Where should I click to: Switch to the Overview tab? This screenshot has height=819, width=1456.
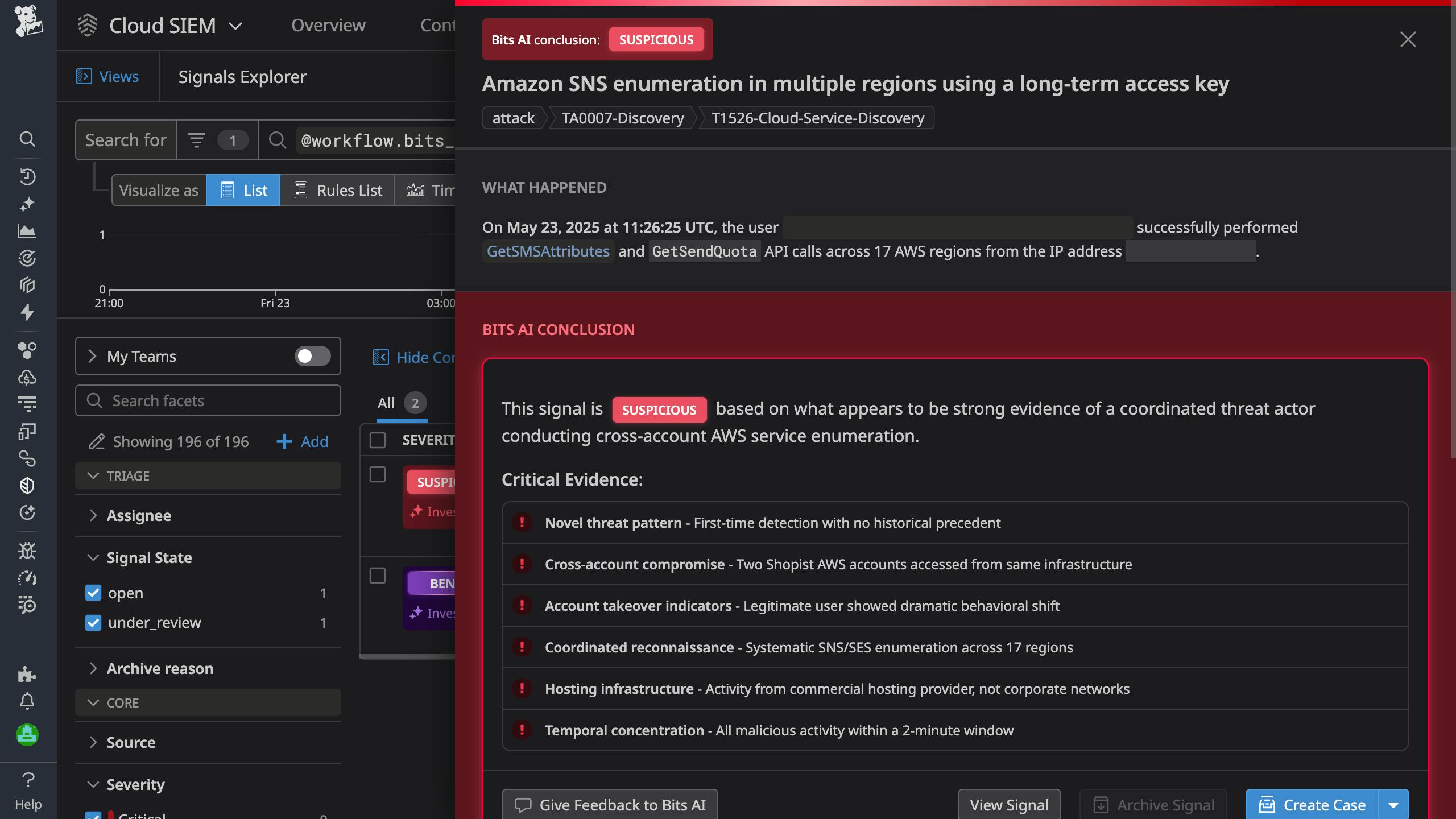tap(328, 25)
